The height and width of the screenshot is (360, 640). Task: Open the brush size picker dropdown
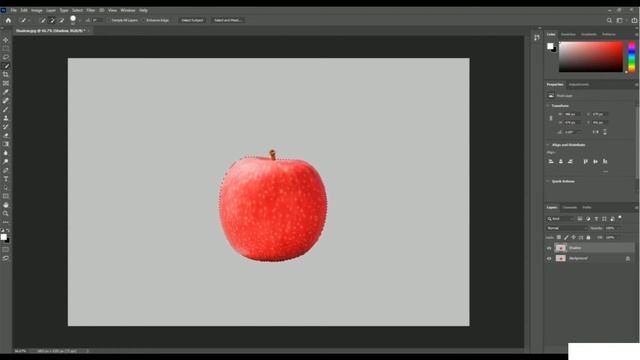[80, 20]
